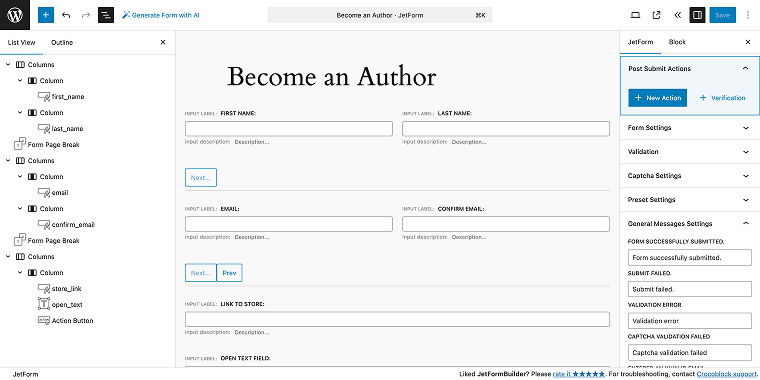Click Generate Form with AI
Viewport: 760px width, 380px height.
click(x=160, y=15)
